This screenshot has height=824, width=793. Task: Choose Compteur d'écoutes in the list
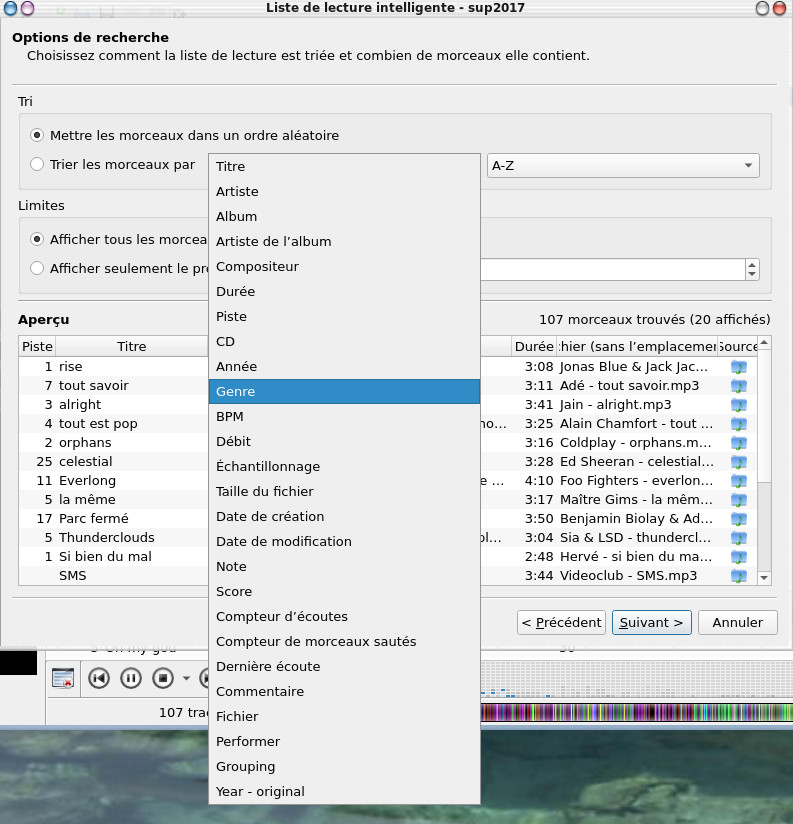point(344,616)
